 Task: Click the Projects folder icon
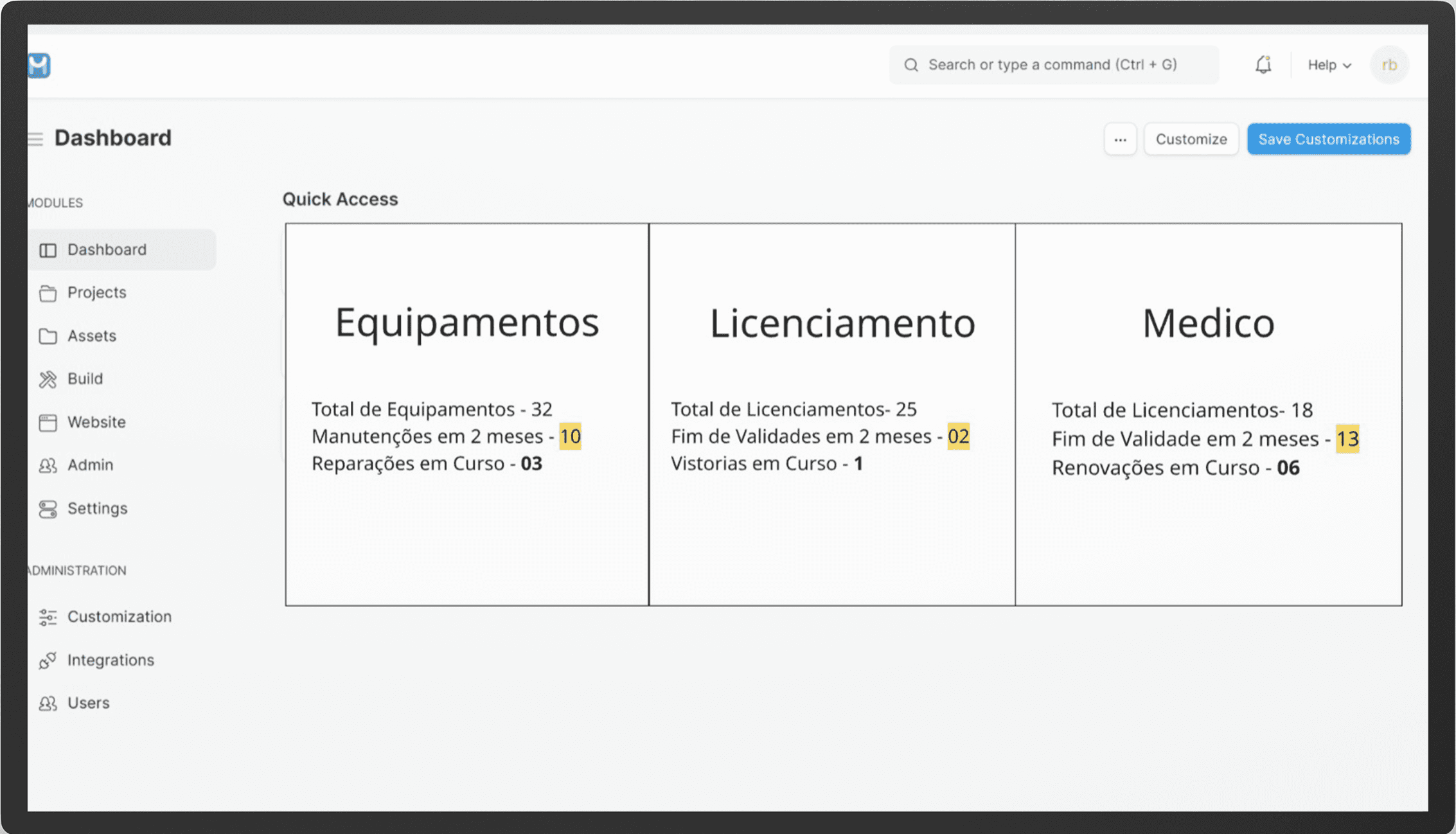(48, 293)
